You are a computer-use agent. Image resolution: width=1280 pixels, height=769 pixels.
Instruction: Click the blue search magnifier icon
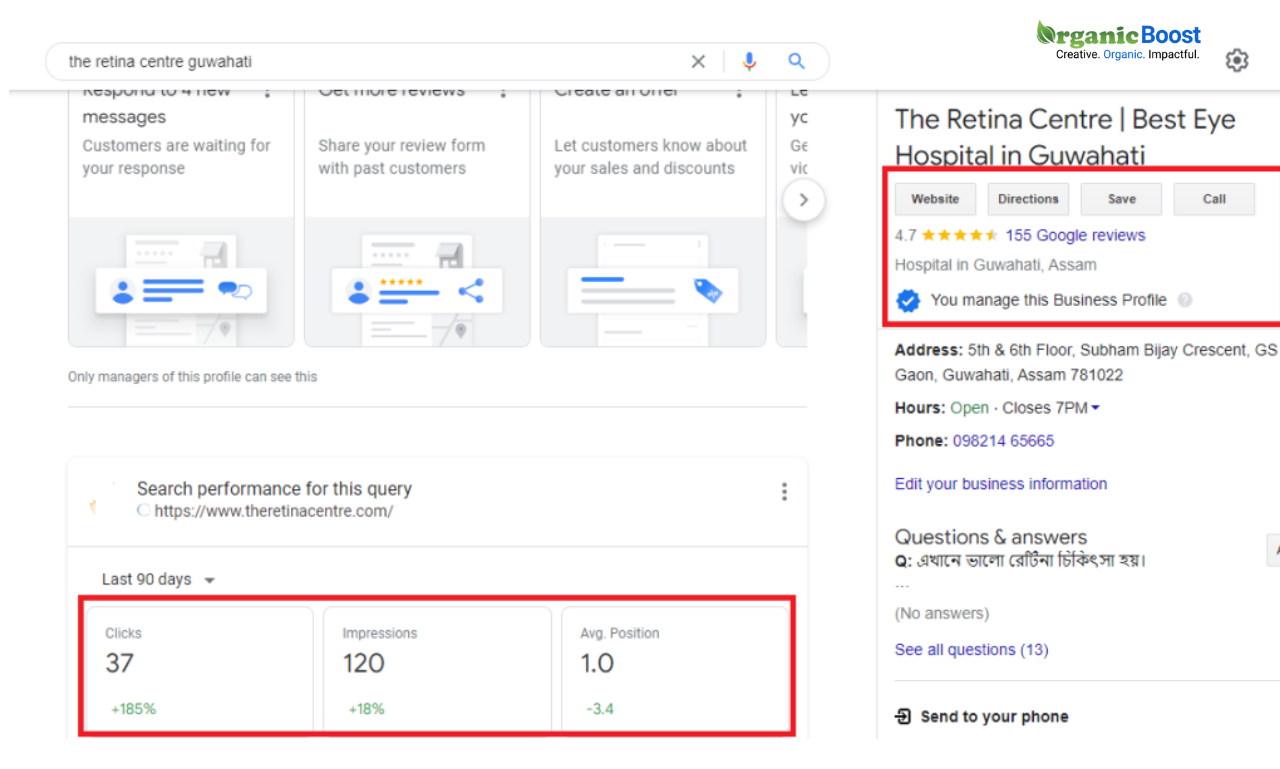click(796, 62)
